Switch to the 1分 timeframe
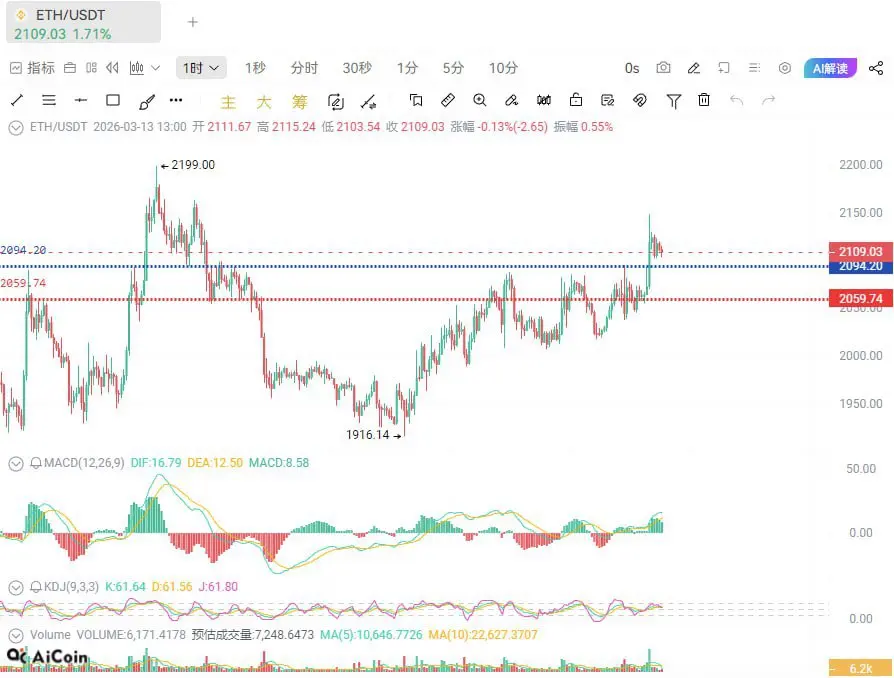The image size is (894, 678). pos(407,68)
